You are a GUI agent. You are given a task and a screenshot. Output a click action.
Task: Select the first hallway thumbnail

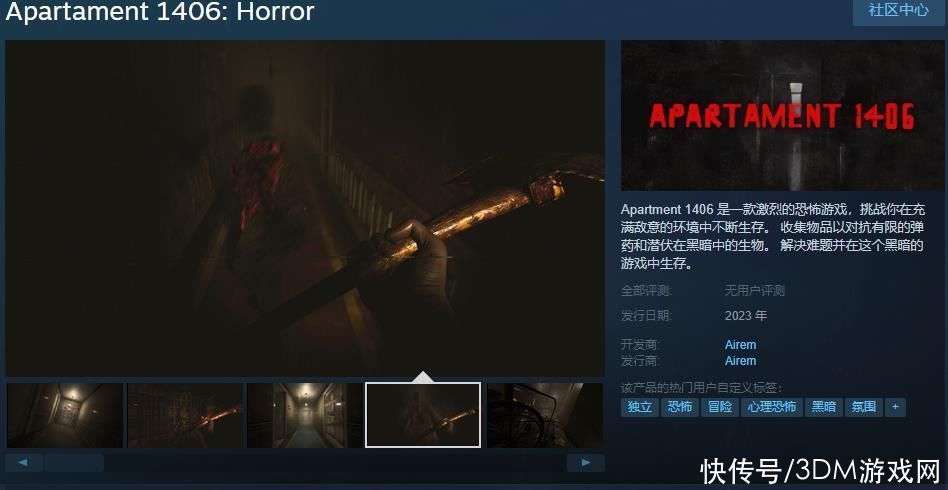click(x=65, y=415)
